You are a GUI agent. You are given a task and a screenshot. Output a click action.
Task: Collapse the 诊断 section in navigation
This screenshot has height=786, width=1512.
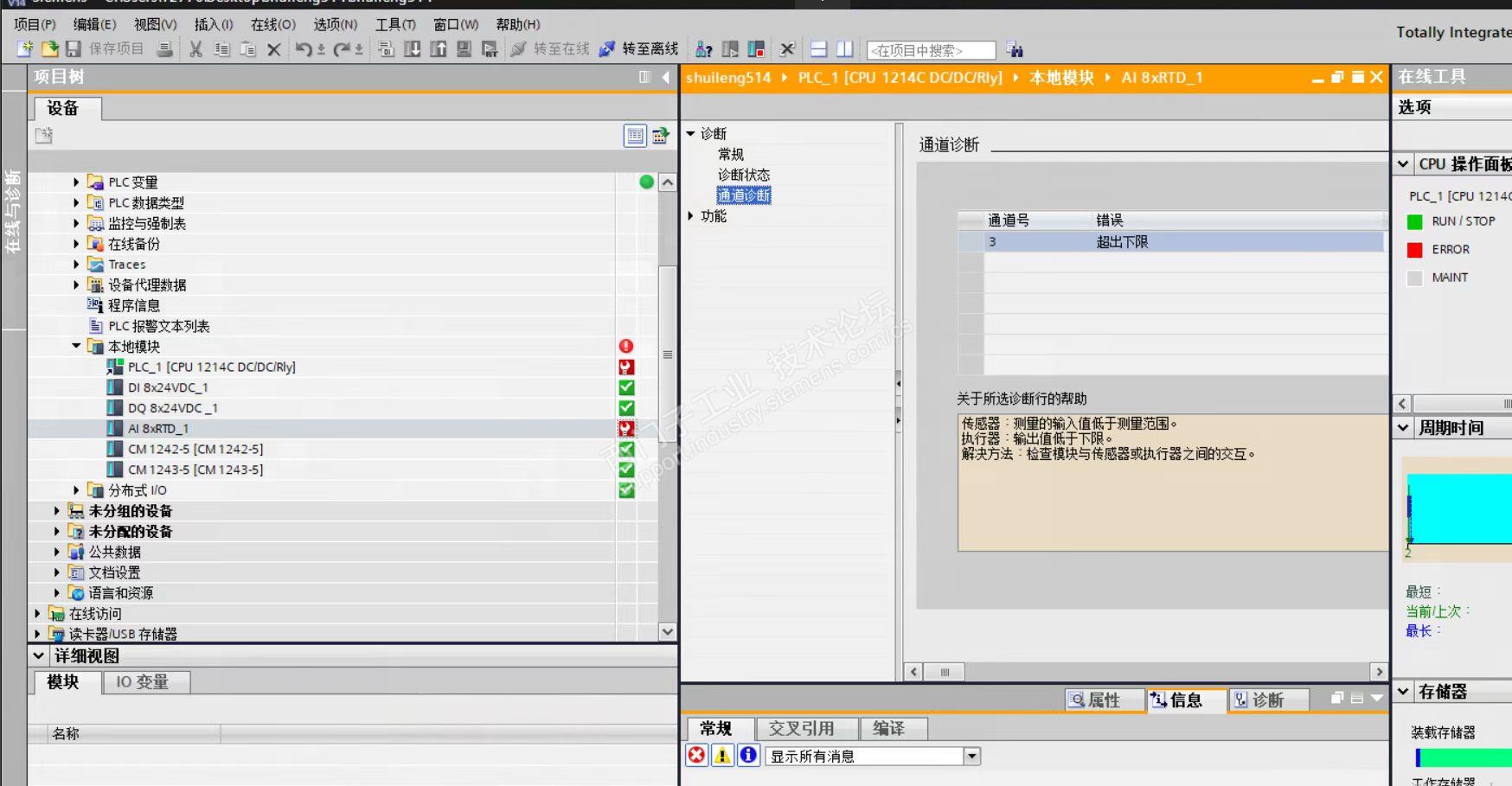(x=691, y=134)
